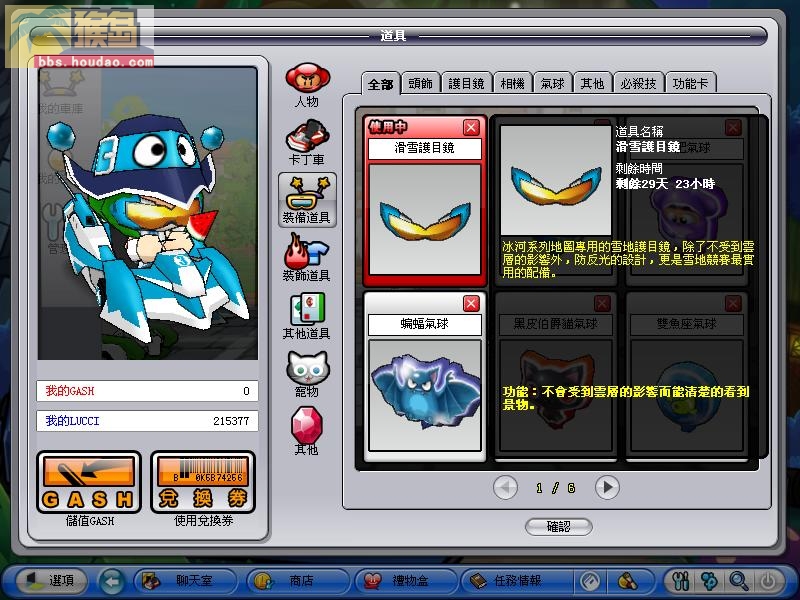Open the 選項 options menu
This screenshot has width=800, height=600.
[x=51, y=580]
